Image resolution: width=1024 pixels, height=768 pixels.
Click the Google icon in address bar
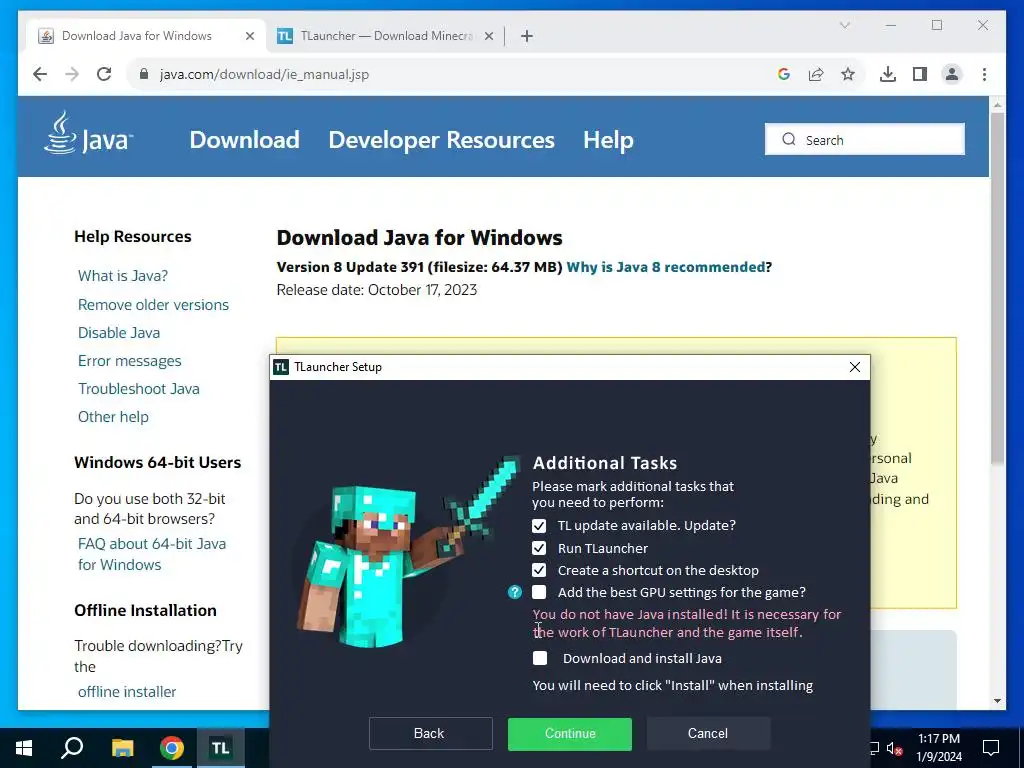[784, 74]
